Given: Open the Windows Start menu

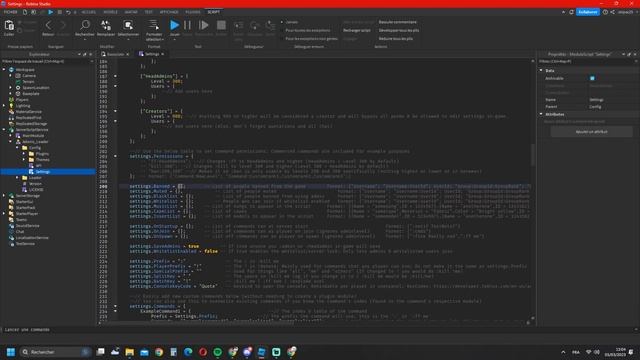Looking at the screenshot, I should click(11, 351).
